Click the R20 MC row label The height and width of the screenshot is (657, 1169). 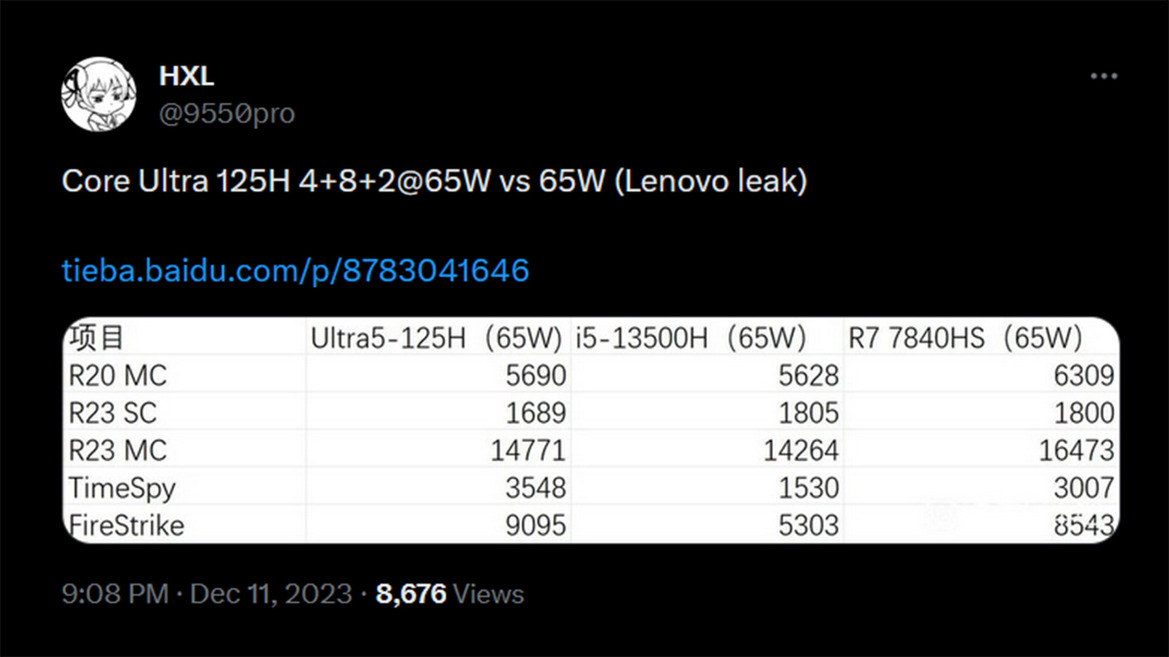click(x=118, y=375)
